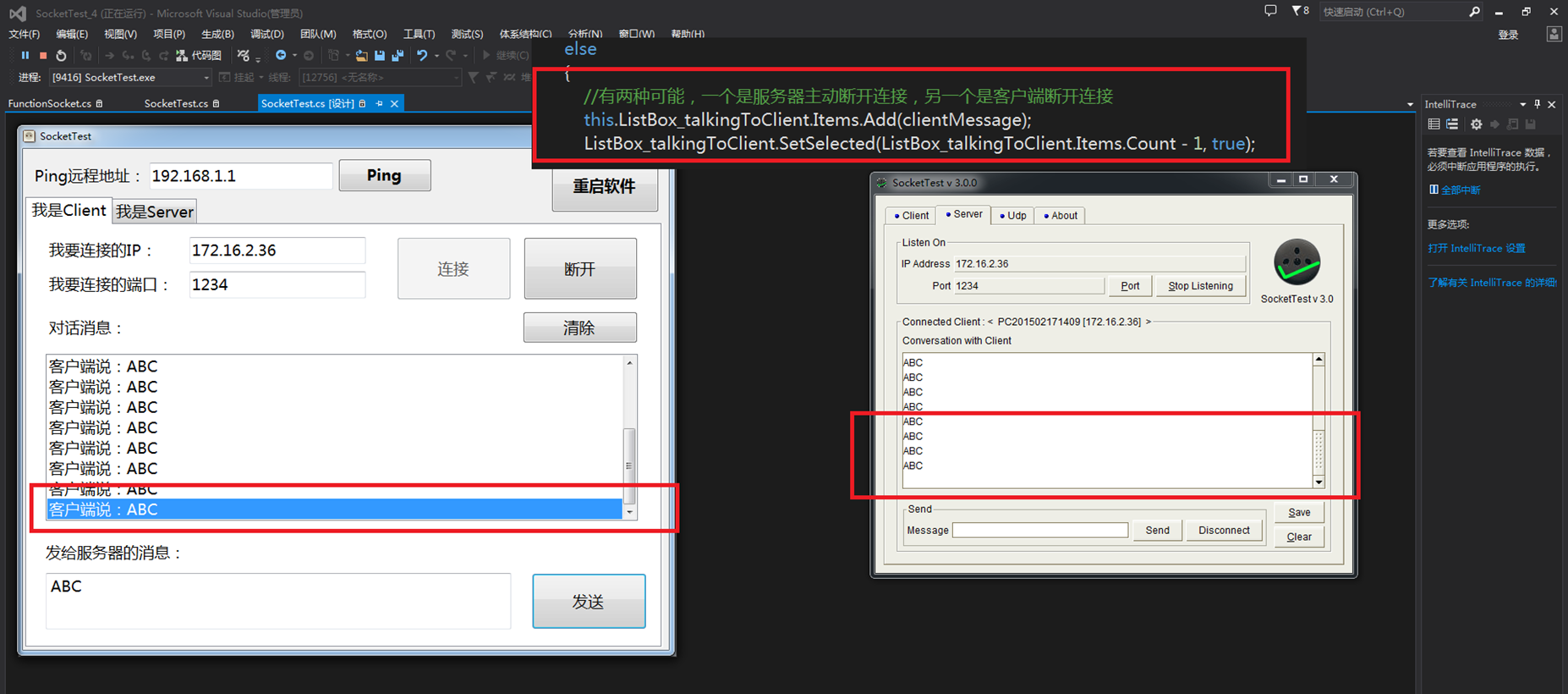Click IntelliTrace events list view icon
1568x694 pixels.
point(1434,124)
